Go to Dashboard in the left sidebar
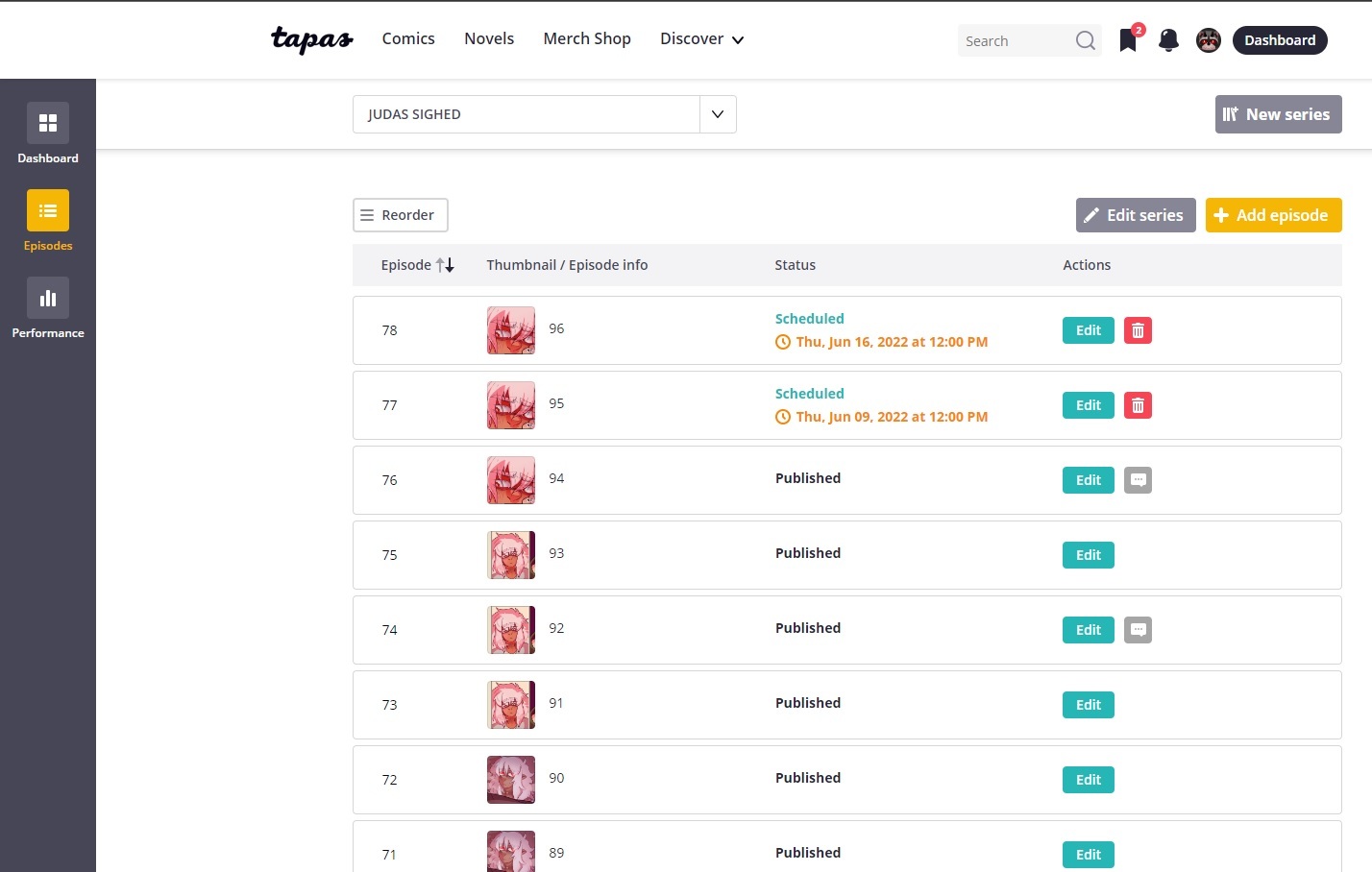Viewport: 1372px width, 872px height. pos(48,133)
